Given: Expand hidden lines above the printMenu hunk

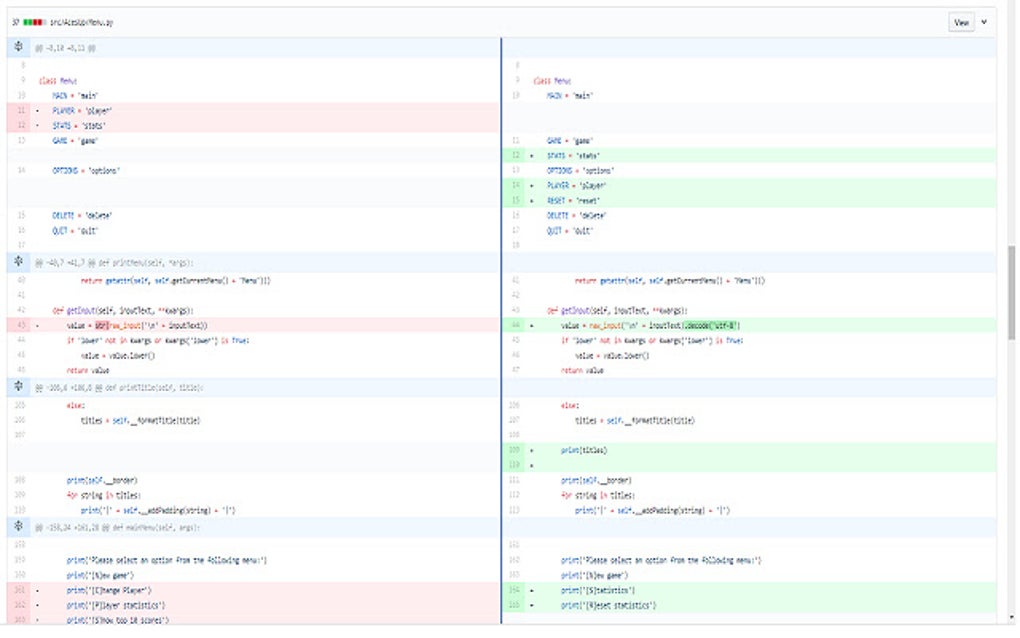Looking at the screenshot, I should [x=20, y=263].
